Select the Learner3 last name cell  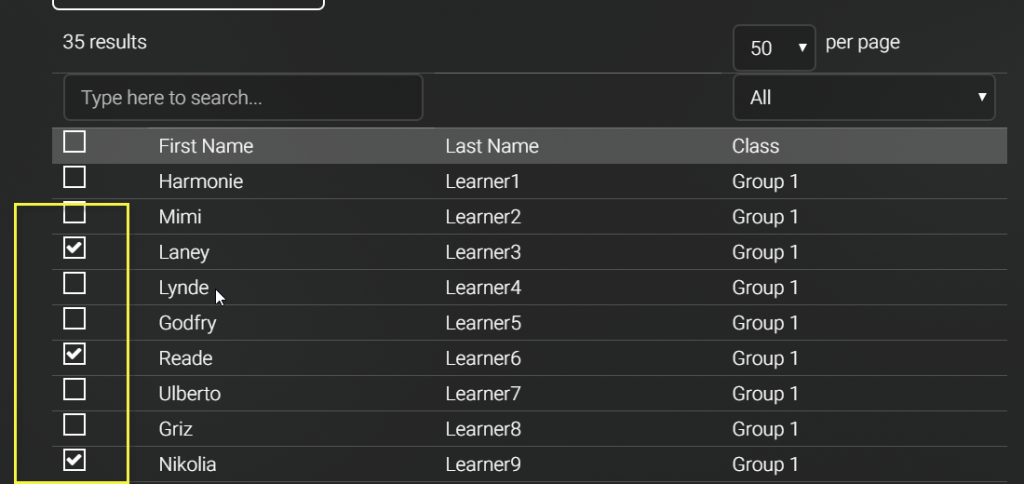[x=483, y=252]
